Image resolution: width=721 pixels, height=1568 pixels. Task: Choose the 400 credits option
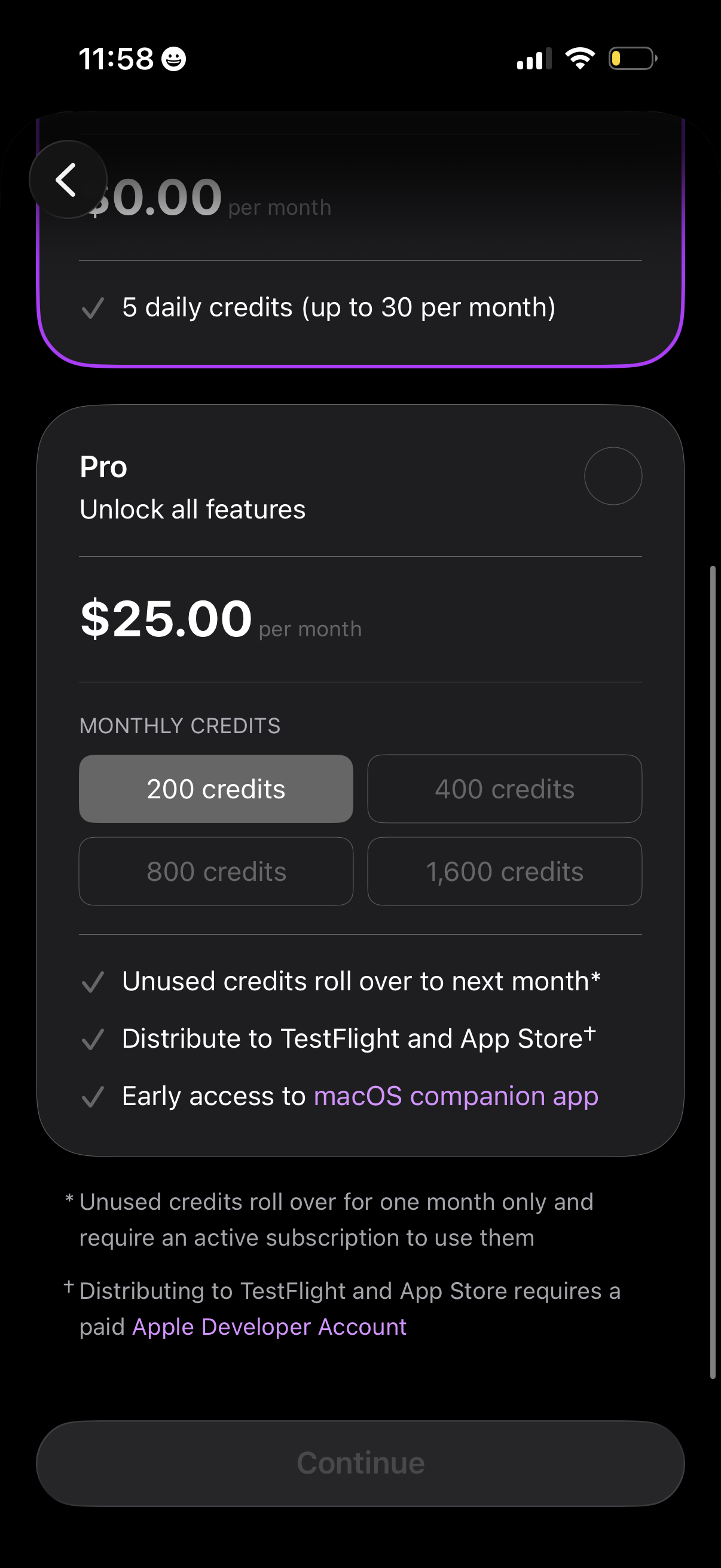point(504,788)
